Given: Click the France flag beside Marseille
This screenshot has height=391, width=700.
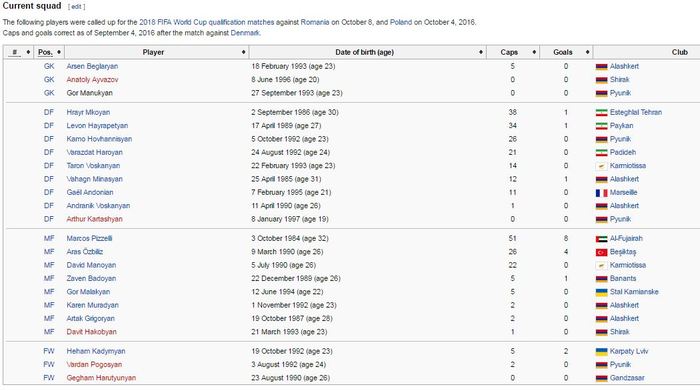Looking at the screenshot, I should pos(601,193).
